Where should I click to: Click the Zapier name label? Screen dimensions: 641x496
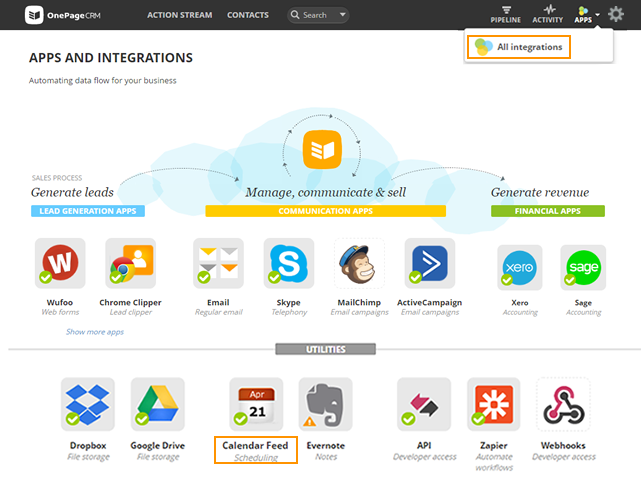point(494,445)
